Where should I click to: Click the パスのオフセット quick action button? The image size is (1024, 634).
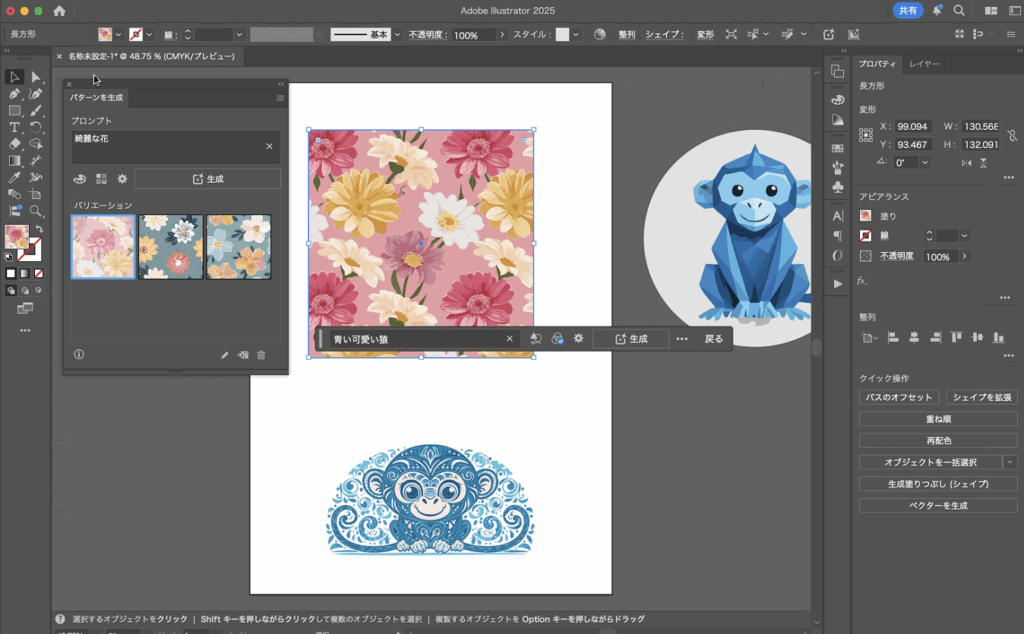click(898, 397)
